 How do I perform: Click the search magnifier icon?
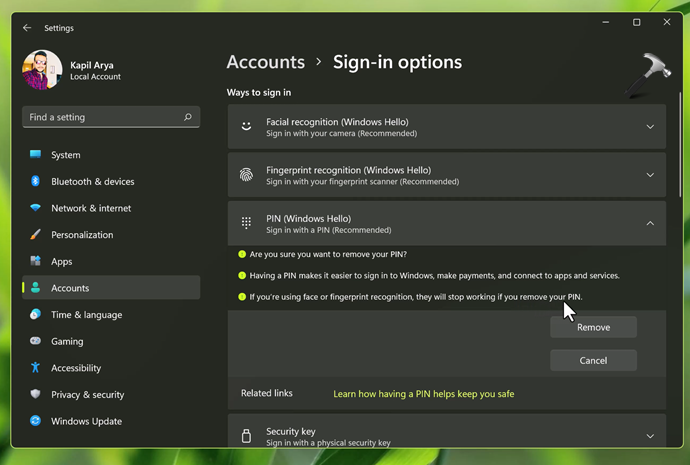[188, 117]
